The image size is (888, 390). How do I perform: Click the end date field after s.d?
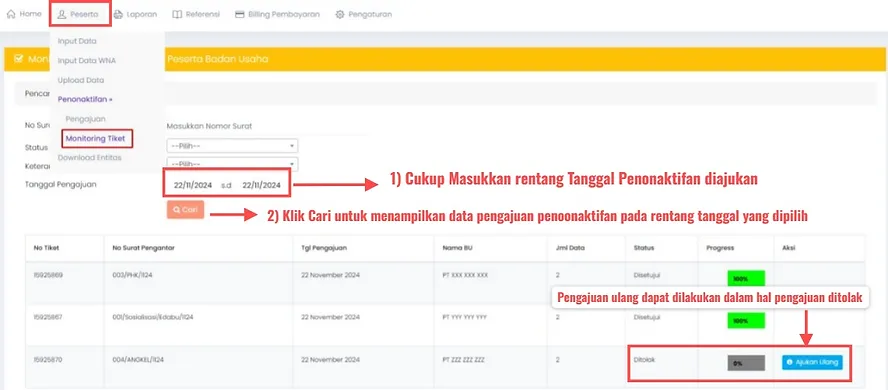point(261,185)
